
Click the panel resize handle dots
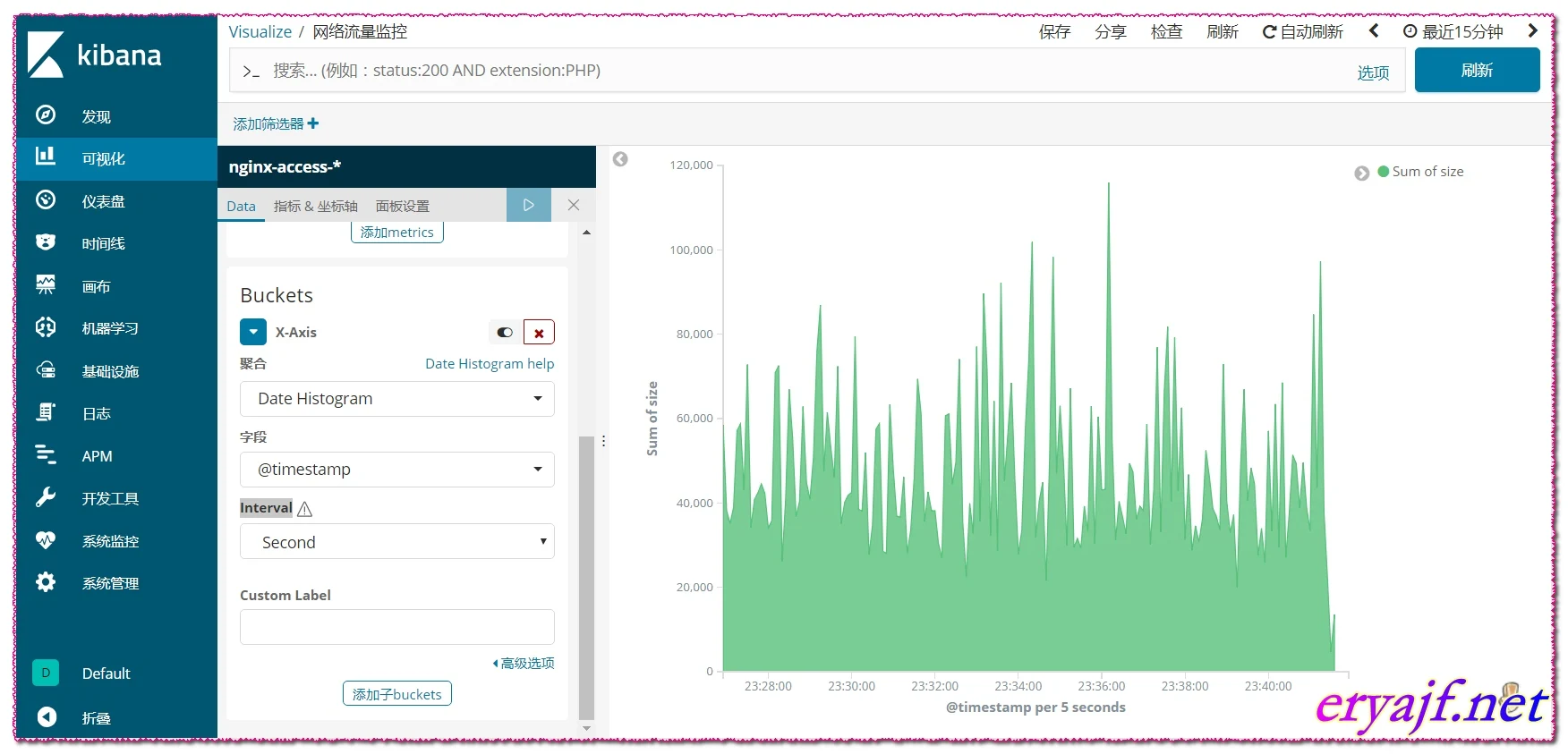coord(603,441)
